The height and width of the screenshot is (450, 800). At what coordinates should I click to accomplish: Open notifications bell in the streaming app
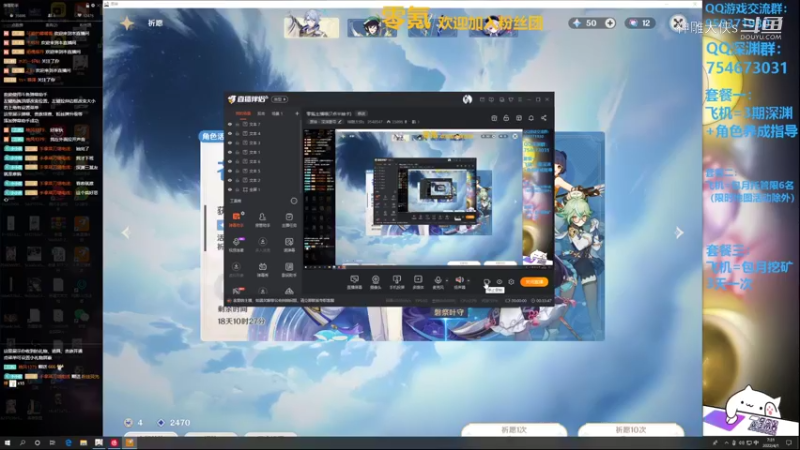(x=531, y=118)
